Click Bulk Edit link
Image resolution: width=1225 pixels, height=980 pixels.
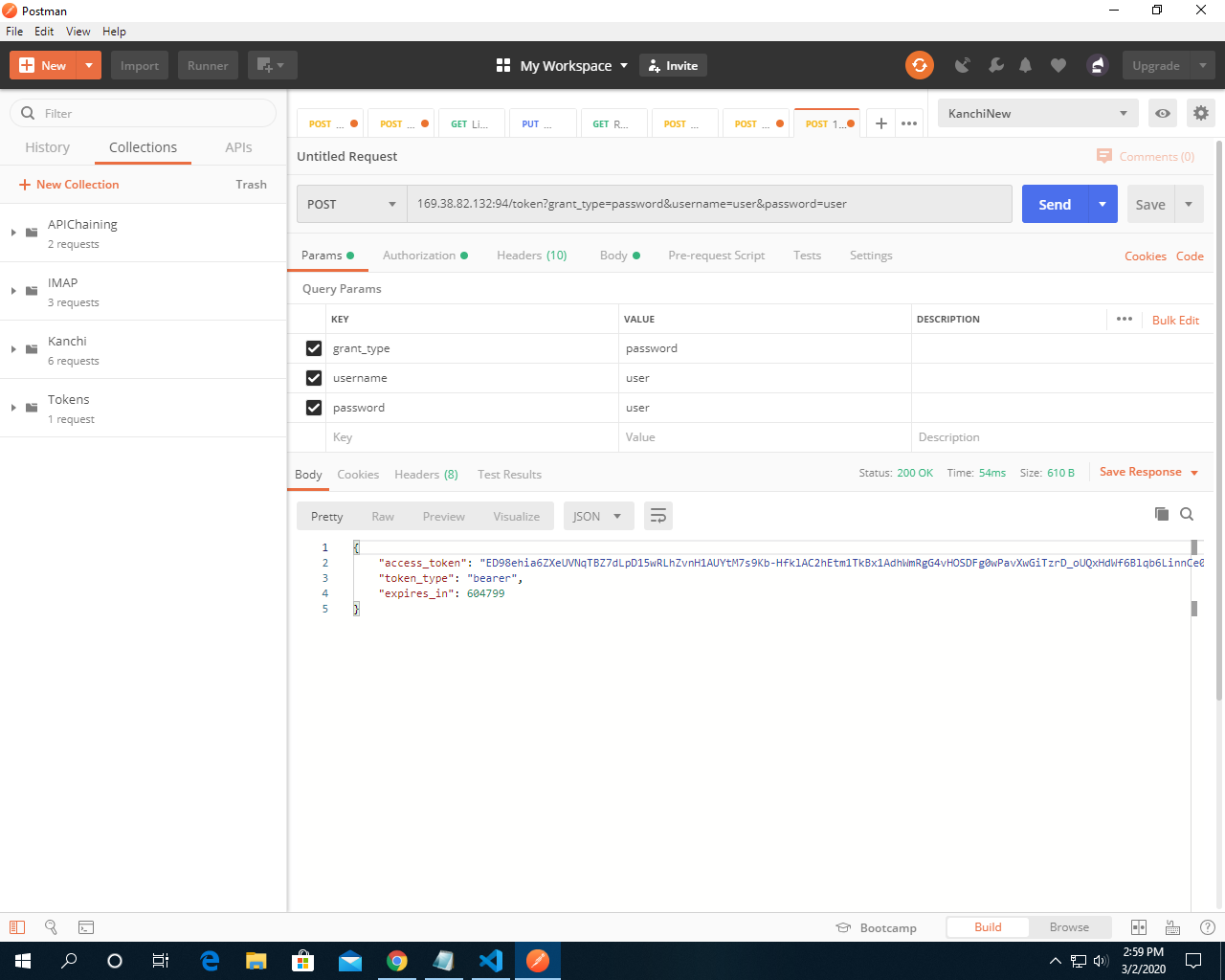coord(1175,320)
